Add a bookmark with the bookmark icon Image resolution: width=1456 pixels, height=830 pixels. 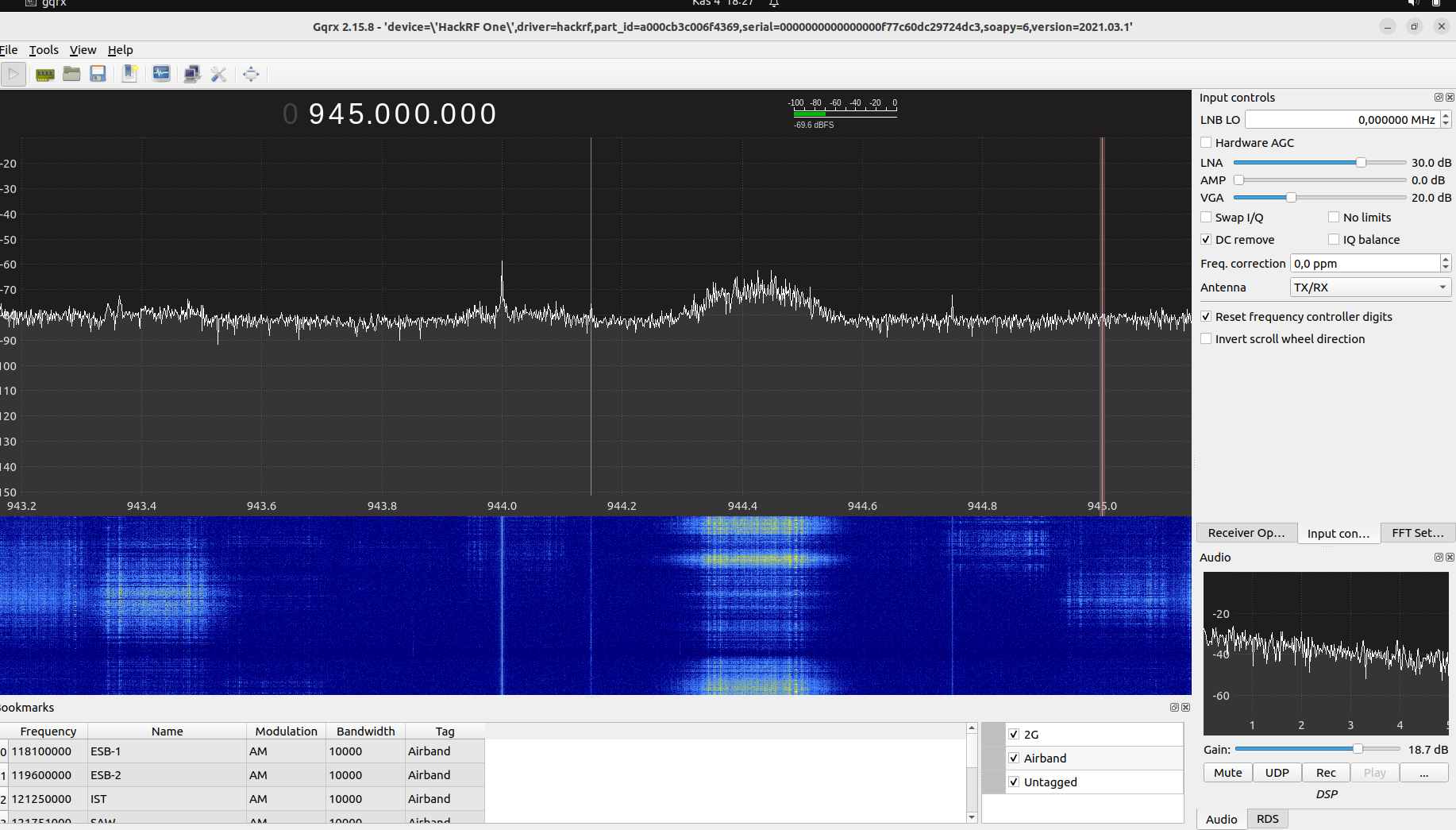[x=129, y=74]
